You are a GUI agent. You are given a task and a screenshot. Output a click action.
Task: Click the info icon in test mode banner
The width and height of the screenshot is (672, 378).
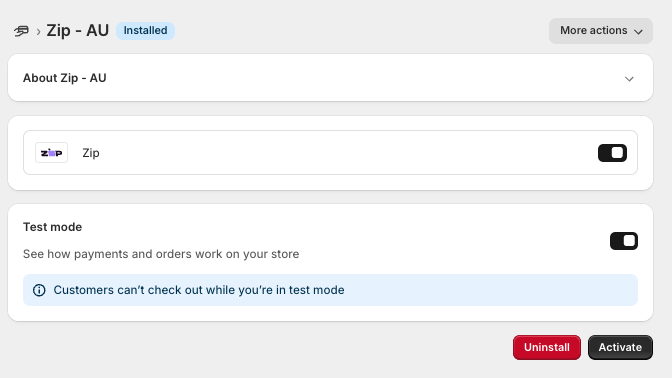[x=39, y=290]
